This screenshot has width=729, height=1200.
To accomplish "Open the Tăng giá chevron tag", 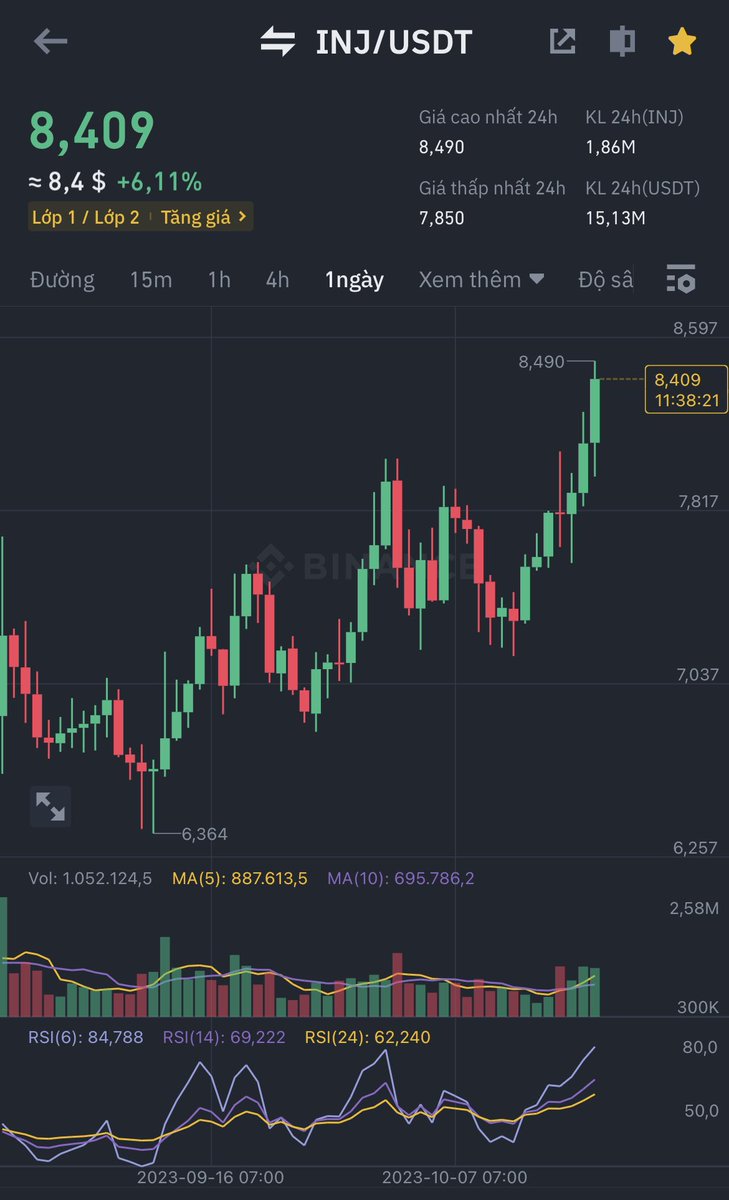I will (x=204, y=217).
